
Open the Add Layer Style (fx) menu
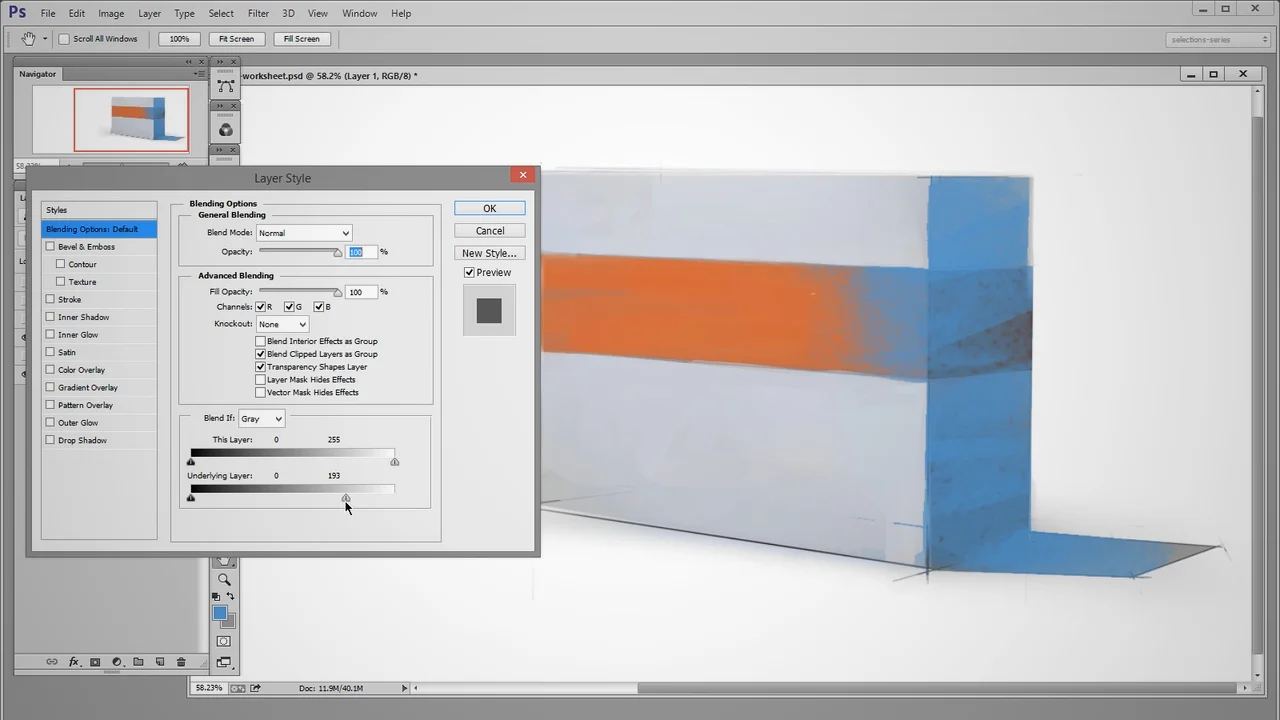[x=74, y=661]
